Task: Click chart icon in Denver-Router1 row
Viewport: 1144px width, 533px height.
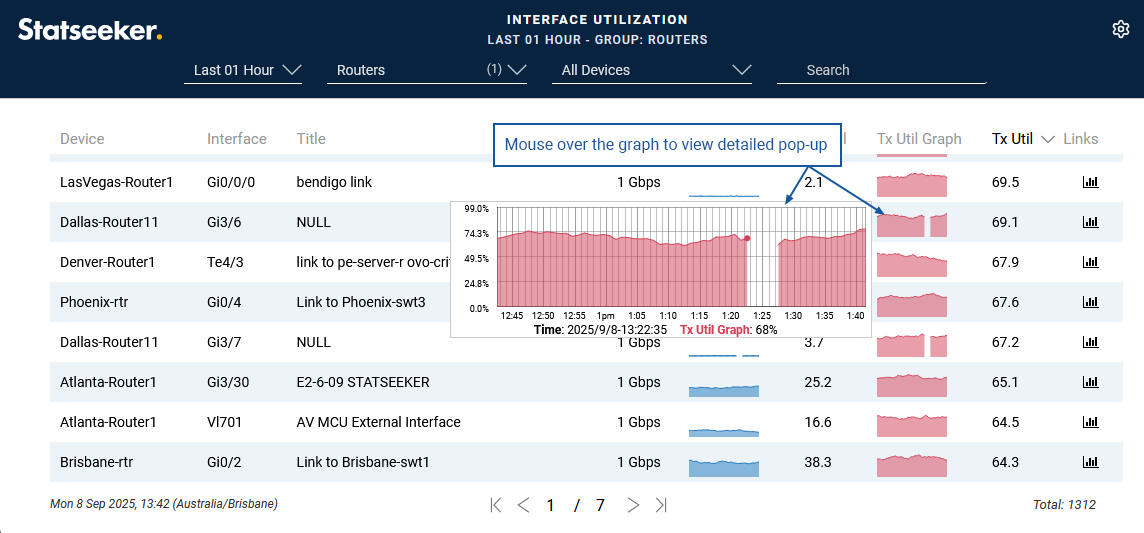Action: coord(1090,262)
